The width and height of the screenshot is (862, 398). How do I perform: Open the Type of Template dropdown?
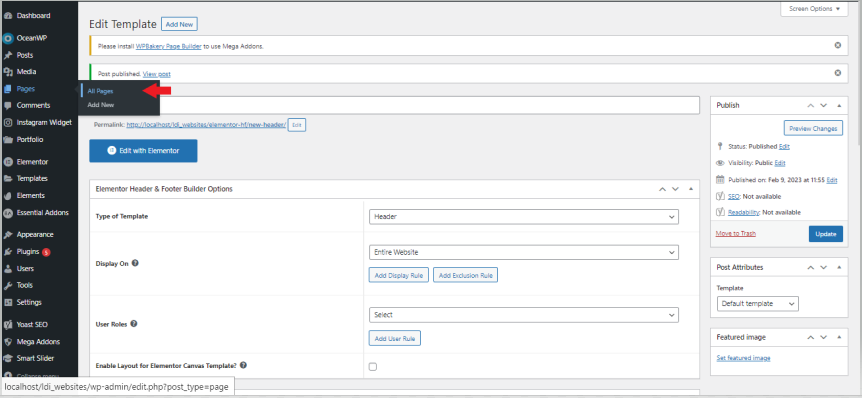[x=524, y=217]
